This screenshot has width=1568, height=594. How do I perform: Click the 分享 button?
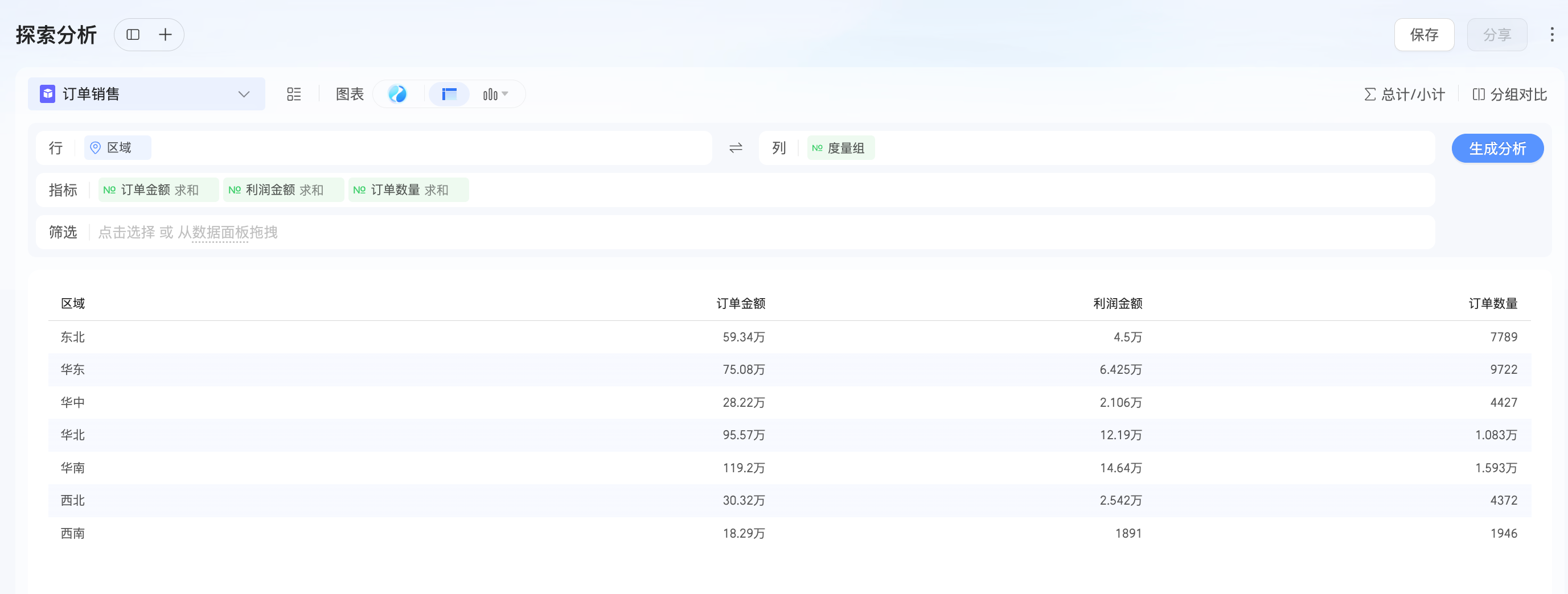[x=1497, y=35]
